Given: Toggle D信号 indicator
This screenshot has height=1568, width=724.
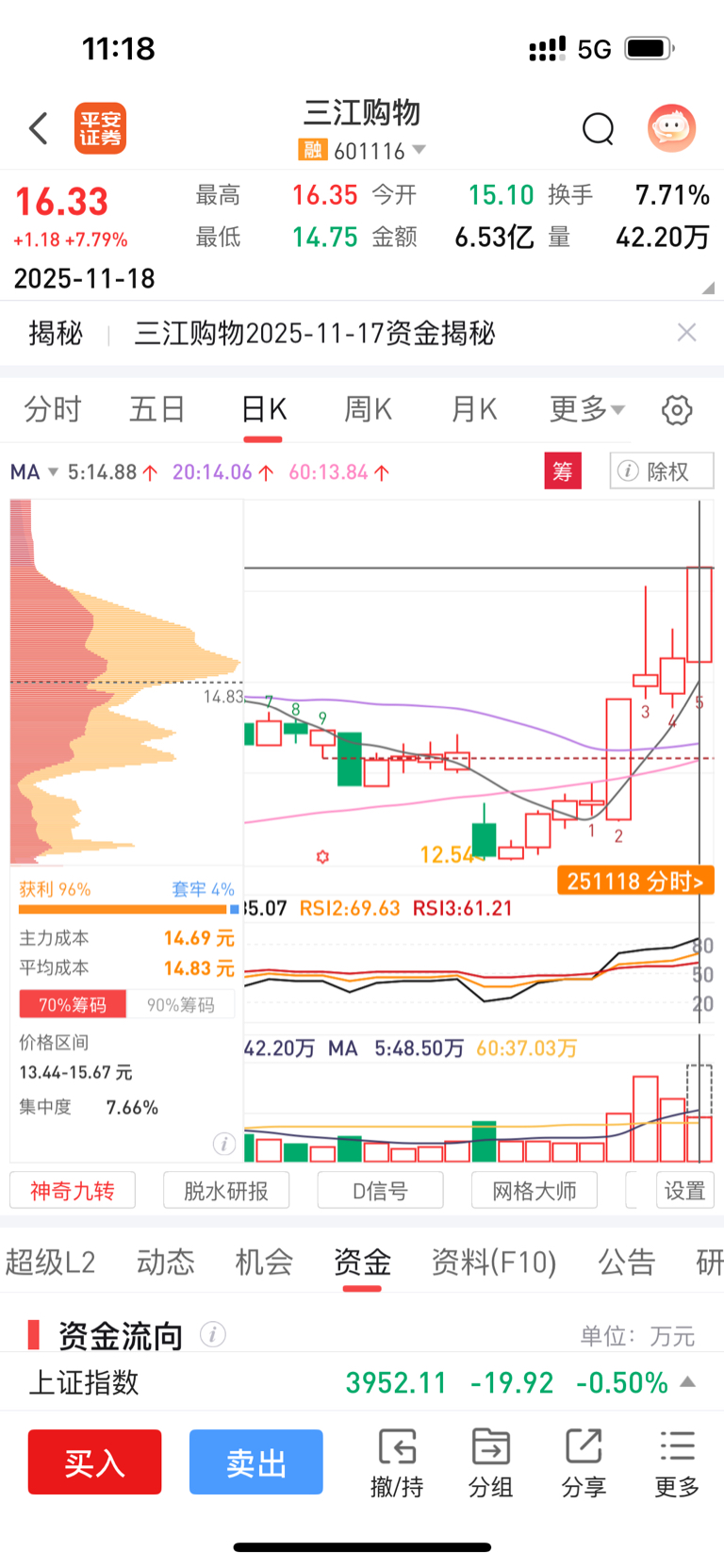Looking at the screenshot, I should pyautogui.click(x=380, y=1191).
